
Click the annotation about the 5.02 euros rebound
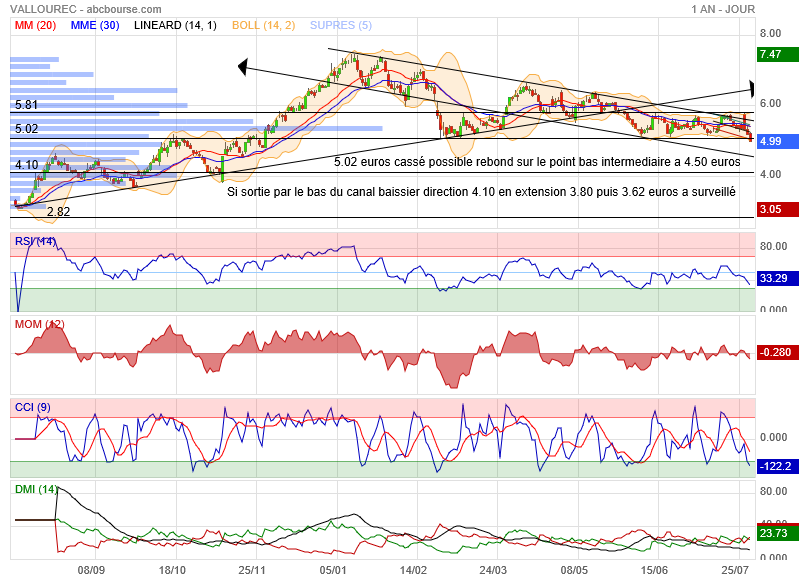click(537, 161)
